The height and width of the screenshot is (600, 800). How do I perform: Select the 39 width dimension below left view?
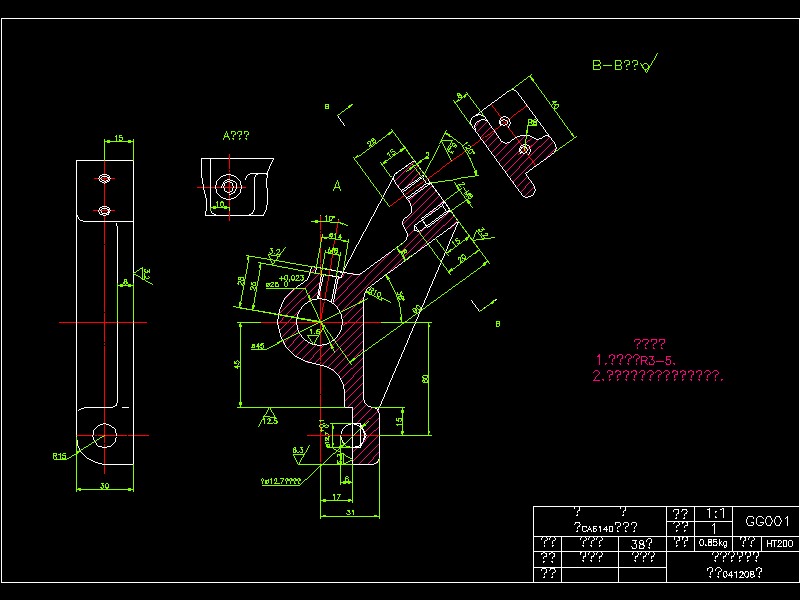105,486
